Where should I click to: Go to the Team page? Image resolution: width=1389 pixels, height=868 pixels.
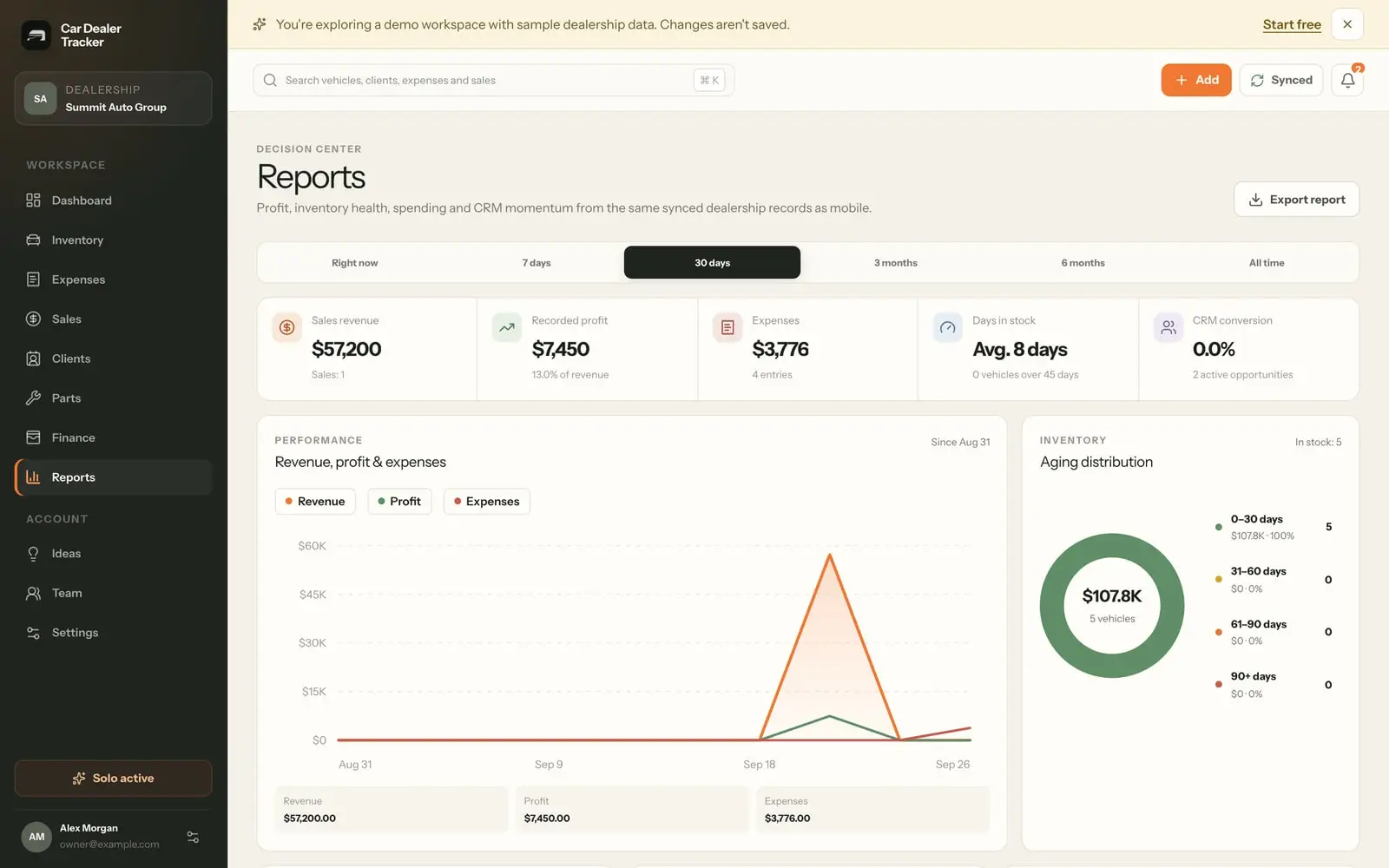pos(113,593)
